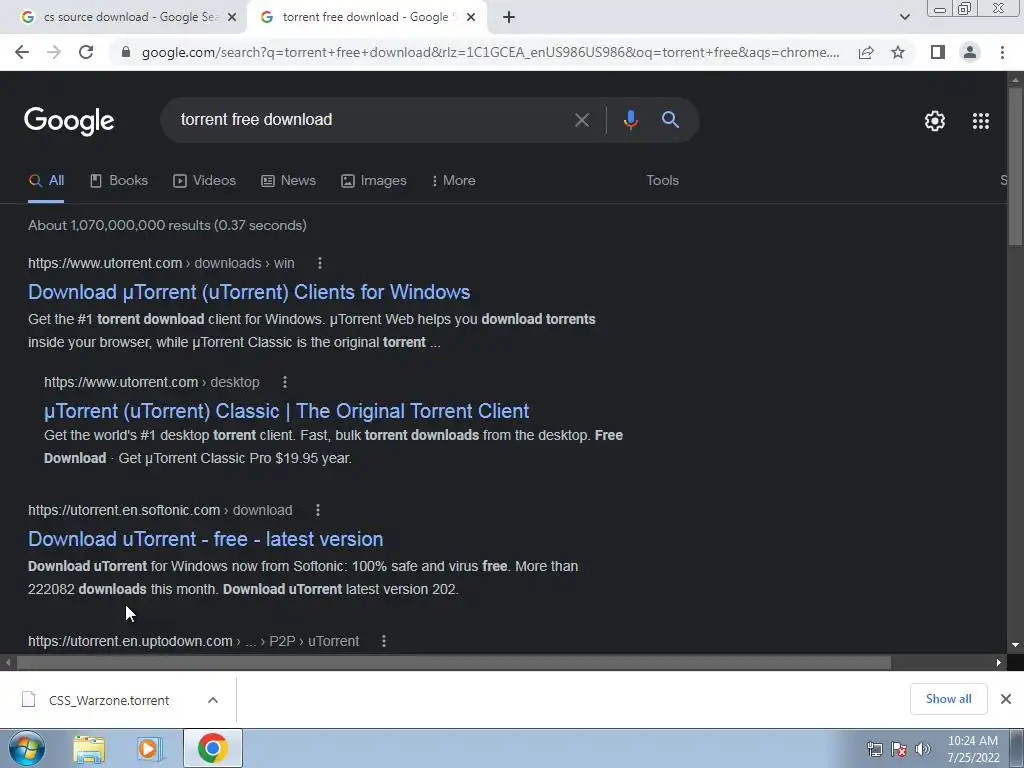Open the search Tools option
This screenshot has width=1024, height=768.
click(x=662, y=181)
